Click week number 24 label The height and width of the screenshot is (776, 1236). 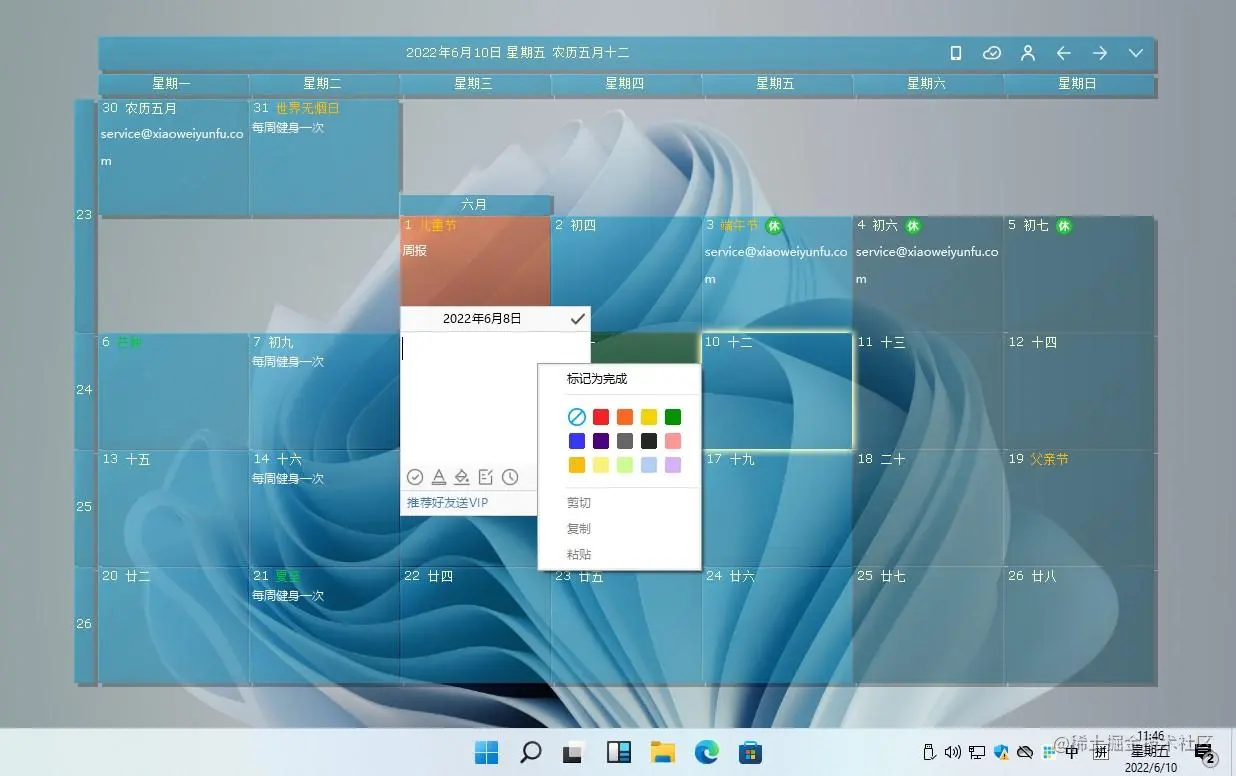point(84,390)
